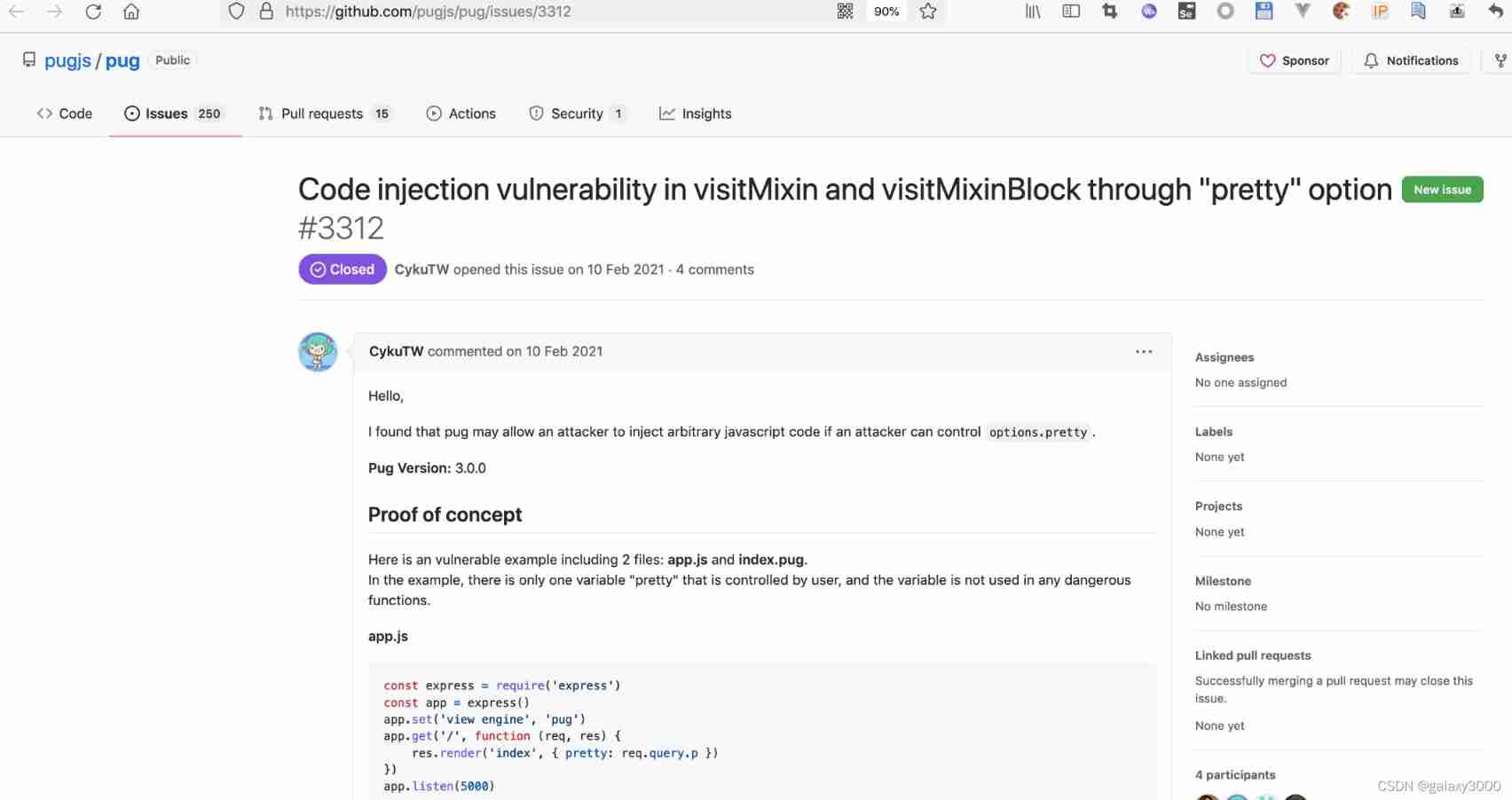Viewport: 1512px width, 800px height.
Task: Open the cookie extension icon
Action: click(1342, 12)
